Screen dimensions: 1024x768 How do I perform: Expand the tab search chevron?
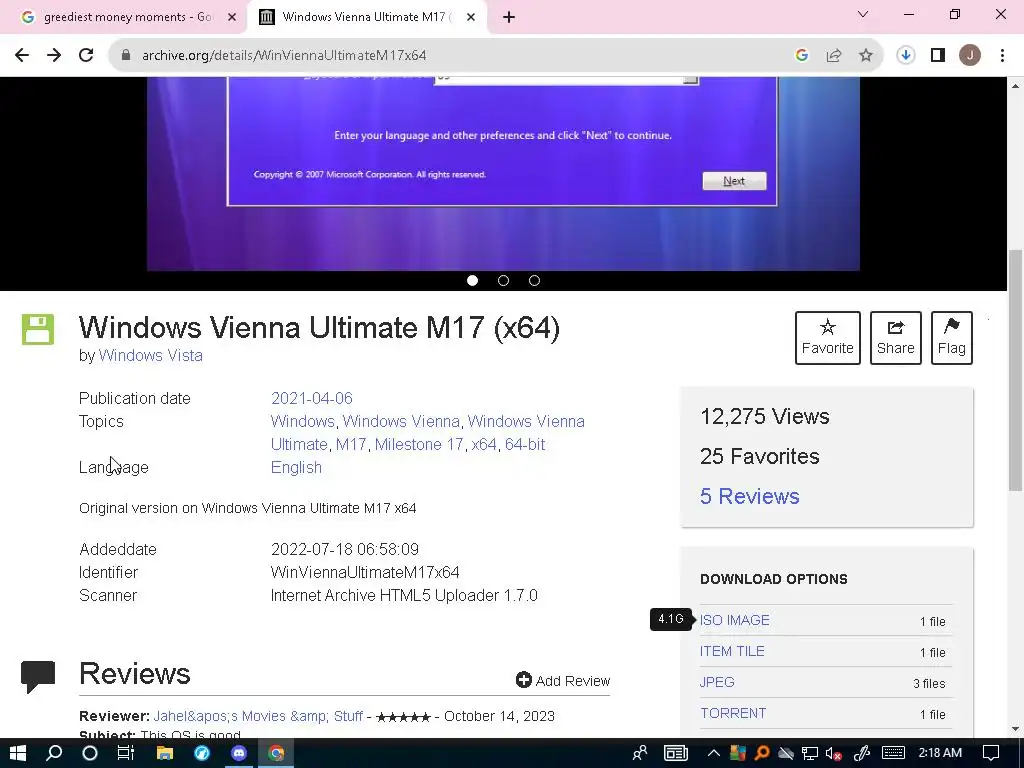pyautogui.click(x=863, y=14)
